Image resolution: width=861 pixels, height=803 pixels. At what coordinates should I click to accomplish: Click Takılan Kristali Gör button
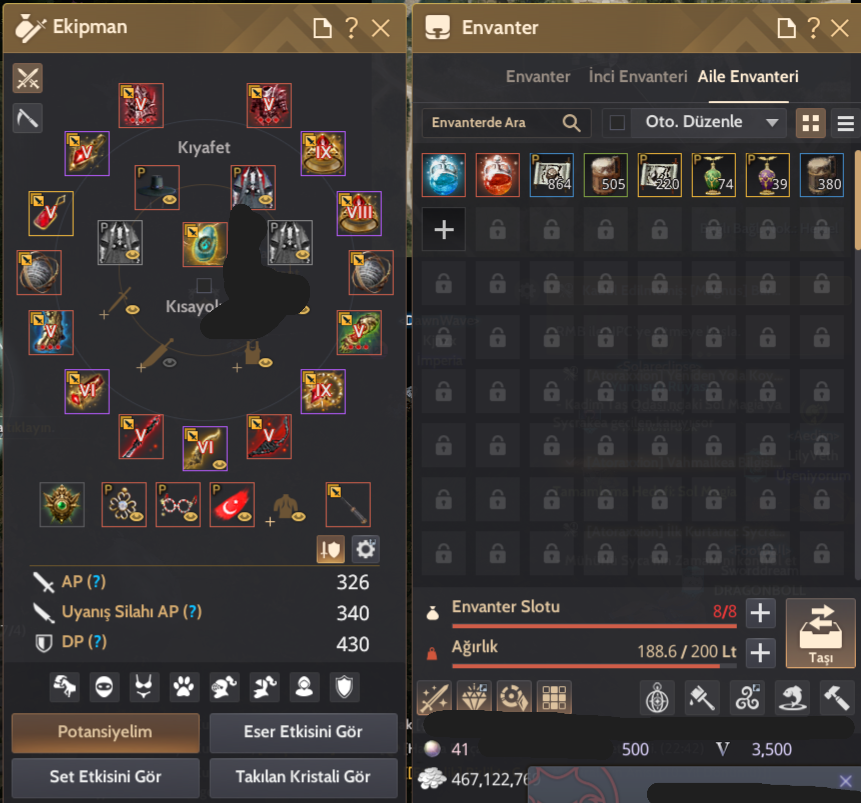coord(303,777)
